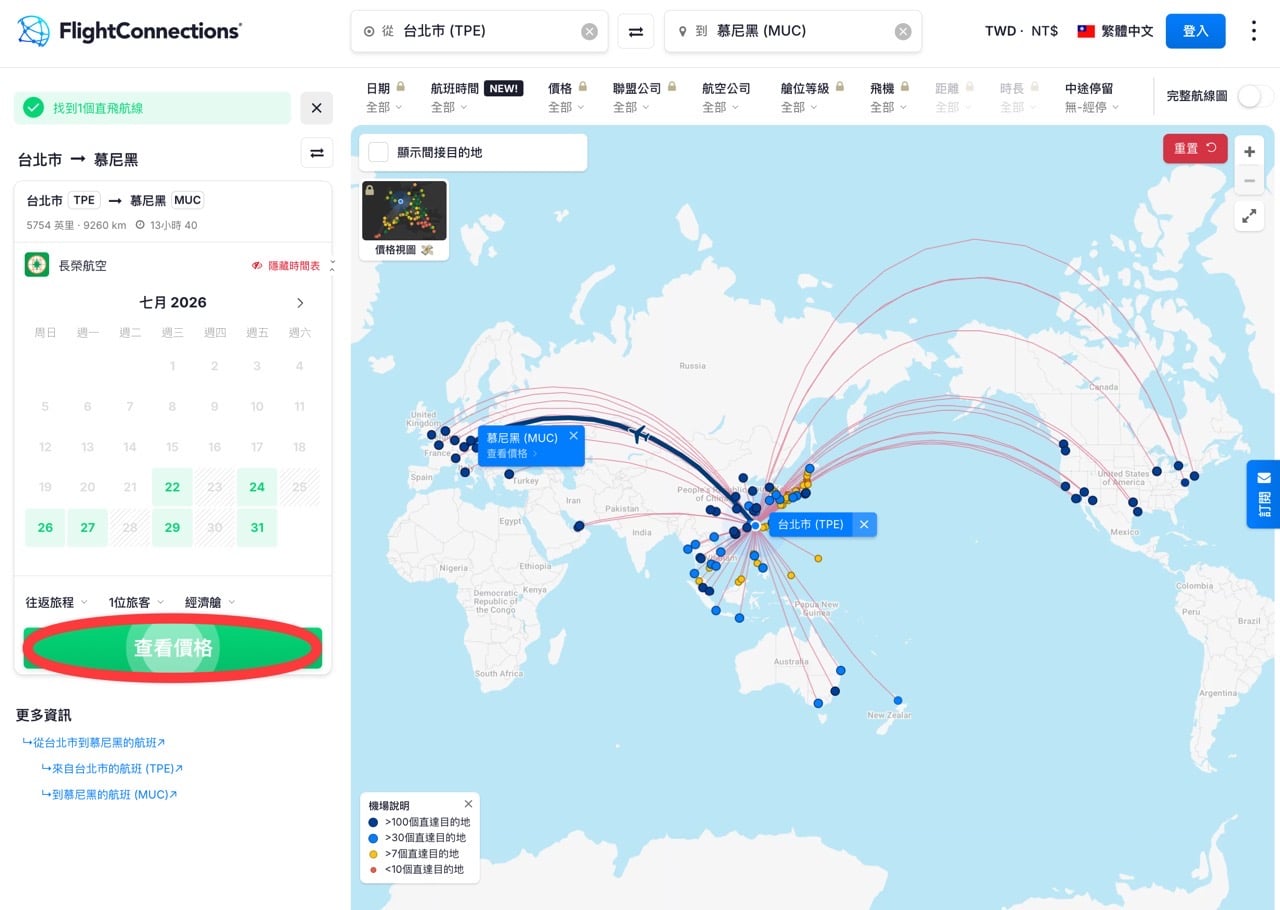1280x910 pixels.
Task: Open the 價格 filter dropdown
Action: (567, 97)
